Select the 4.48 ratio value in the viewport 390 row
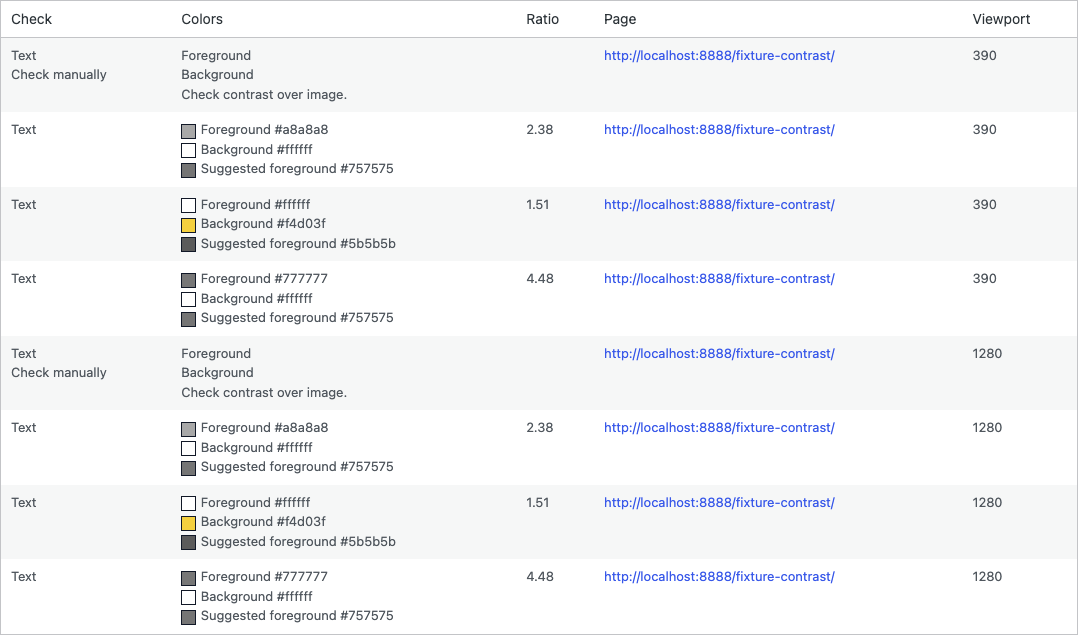1078x635 pixels. (x=540, y=279)
